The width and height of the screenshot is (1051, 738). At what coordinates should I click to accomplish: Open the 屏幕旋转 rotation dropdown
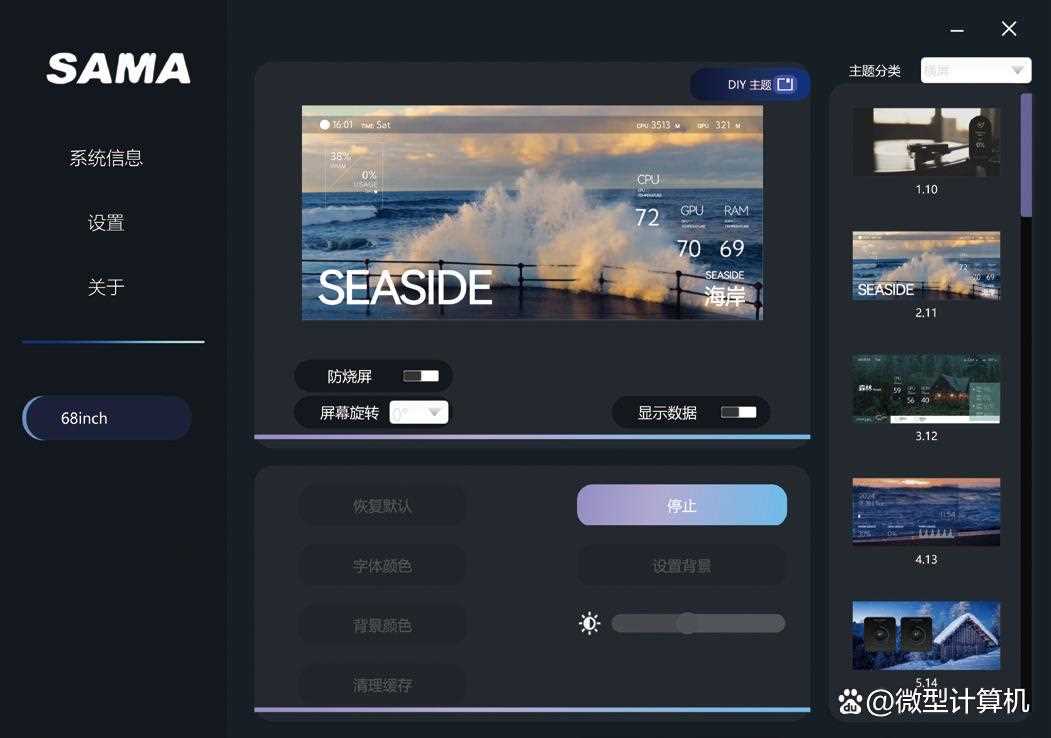click(x=419, y=412)
